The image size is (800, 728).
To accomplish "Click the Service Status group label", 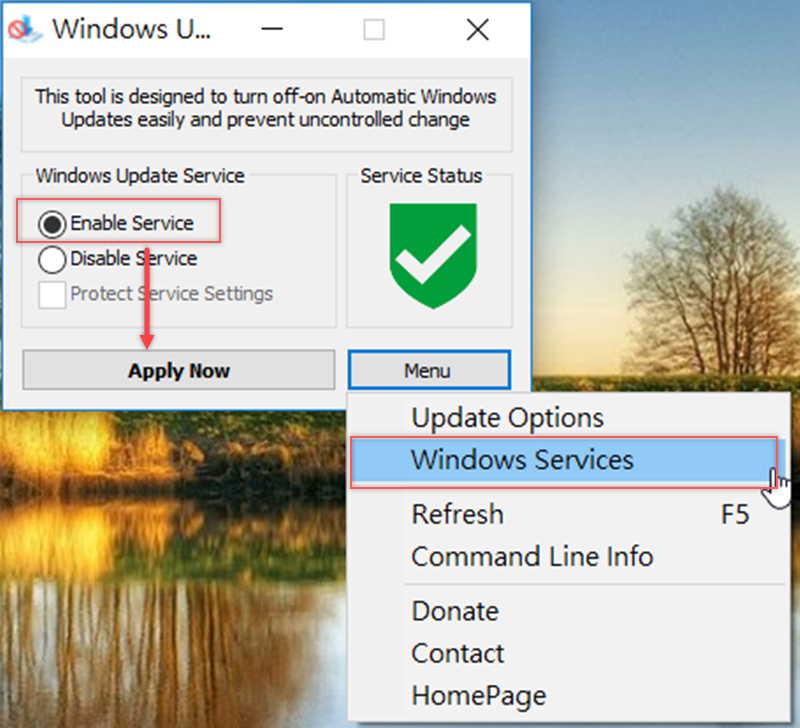I will tap(421, 175).
